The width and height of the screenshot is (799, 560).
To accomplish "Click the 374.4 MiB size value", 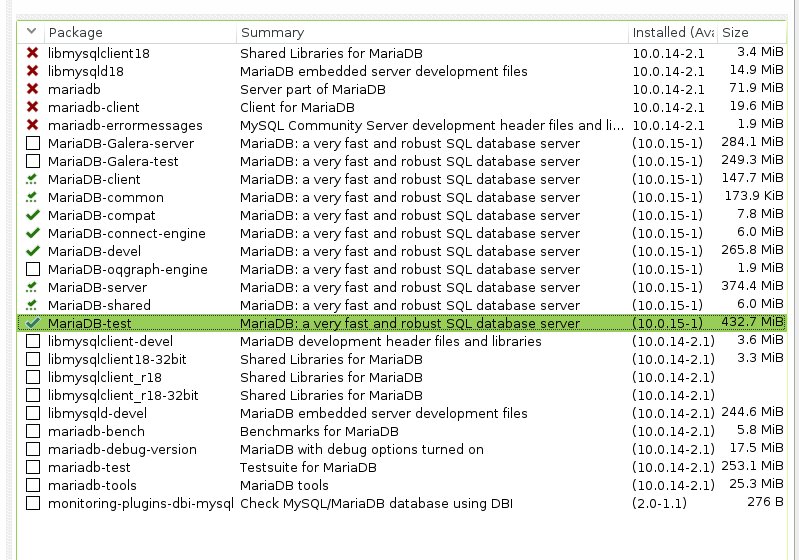I will point(752,286).
